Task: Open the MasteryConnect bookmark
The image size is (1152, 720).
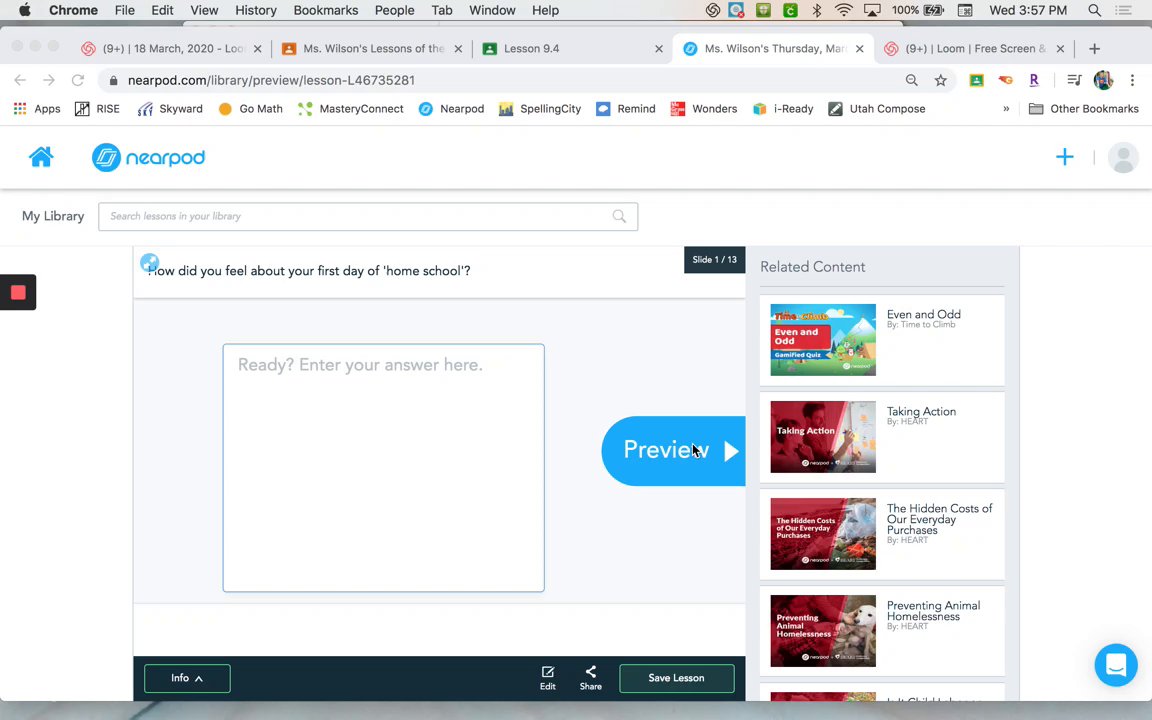Action: 351,109
